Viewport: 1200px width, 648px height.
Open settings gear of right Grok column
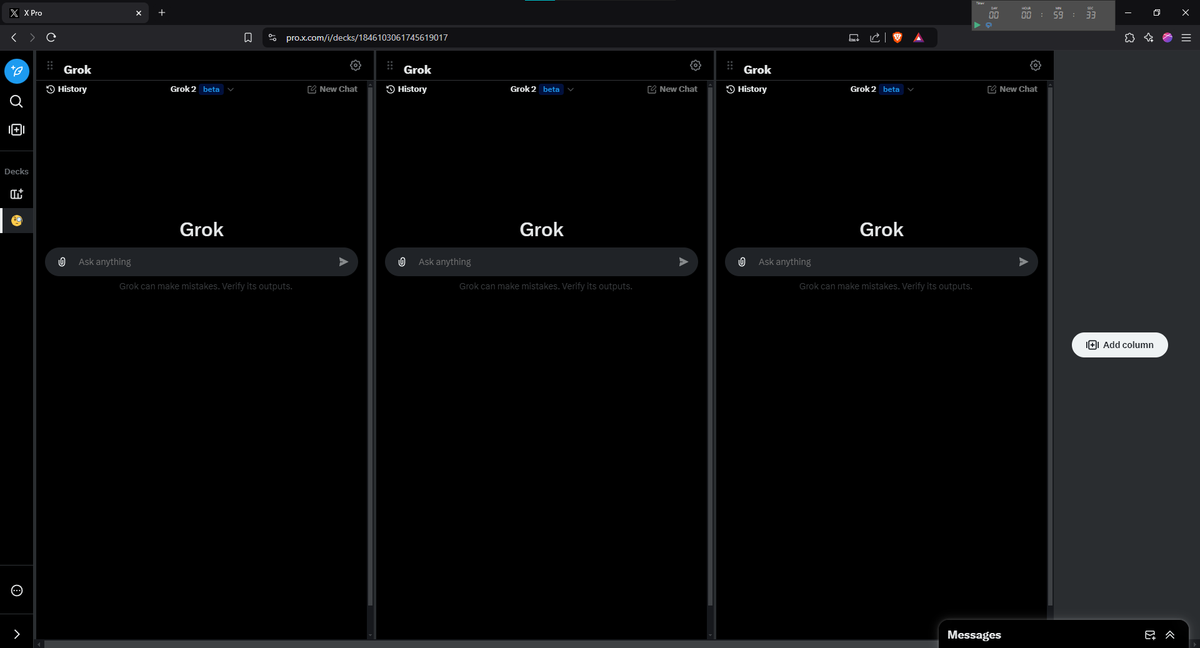[x=1036, y=66]
